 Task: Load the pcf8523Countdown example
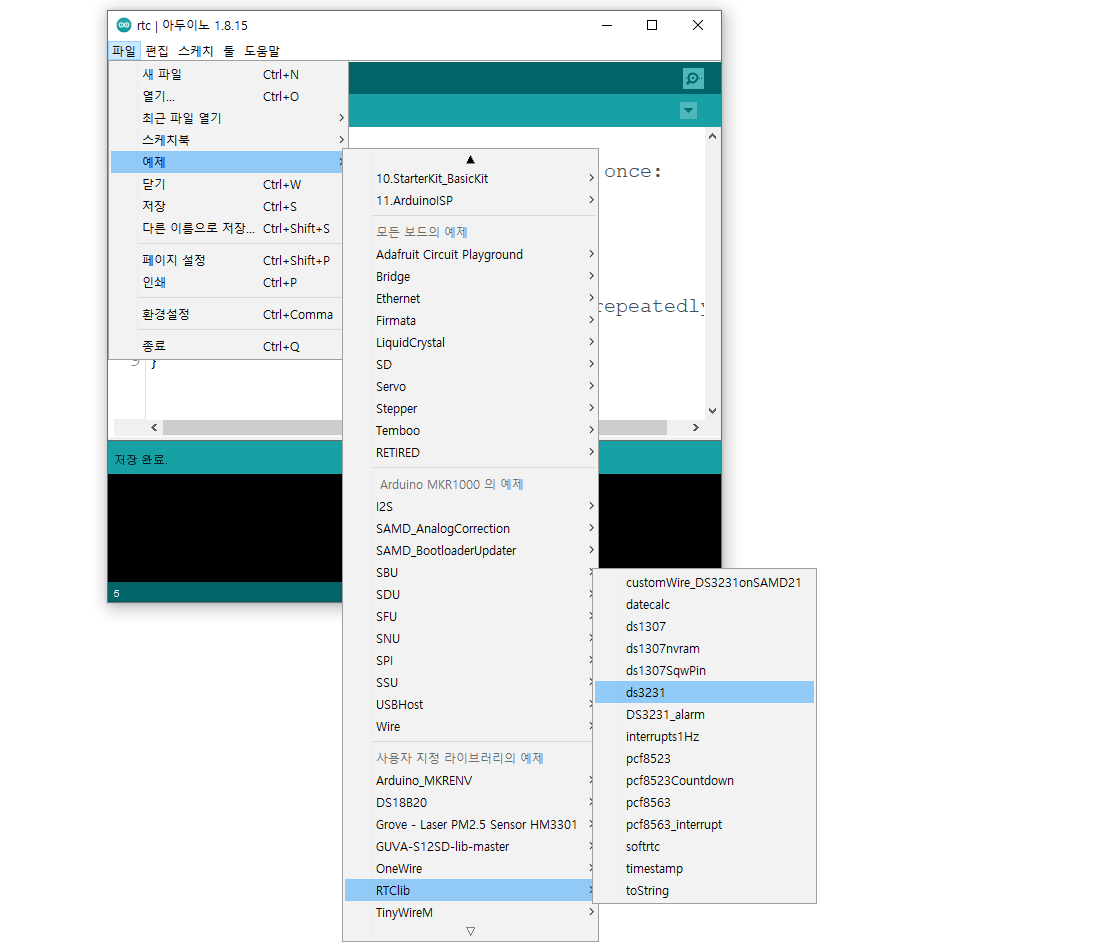[704, 780]
